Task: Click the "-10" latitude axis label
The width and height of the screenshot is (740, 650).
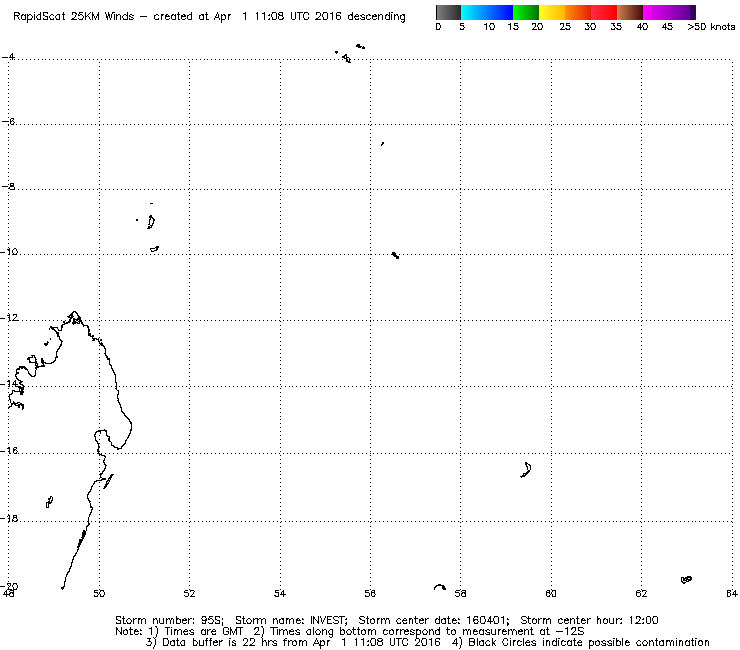Action: tap(10, 252)
